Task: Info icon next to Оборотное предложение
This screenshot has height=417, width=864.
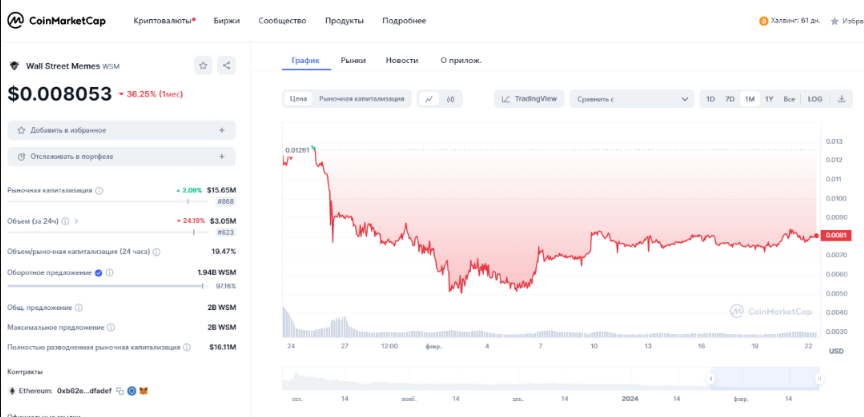Action: pos(109,273)
